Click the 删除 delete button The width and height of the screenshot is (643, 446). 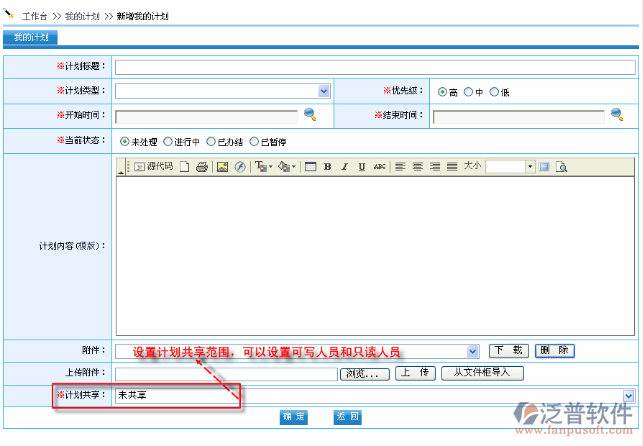[x=555, y=350]
